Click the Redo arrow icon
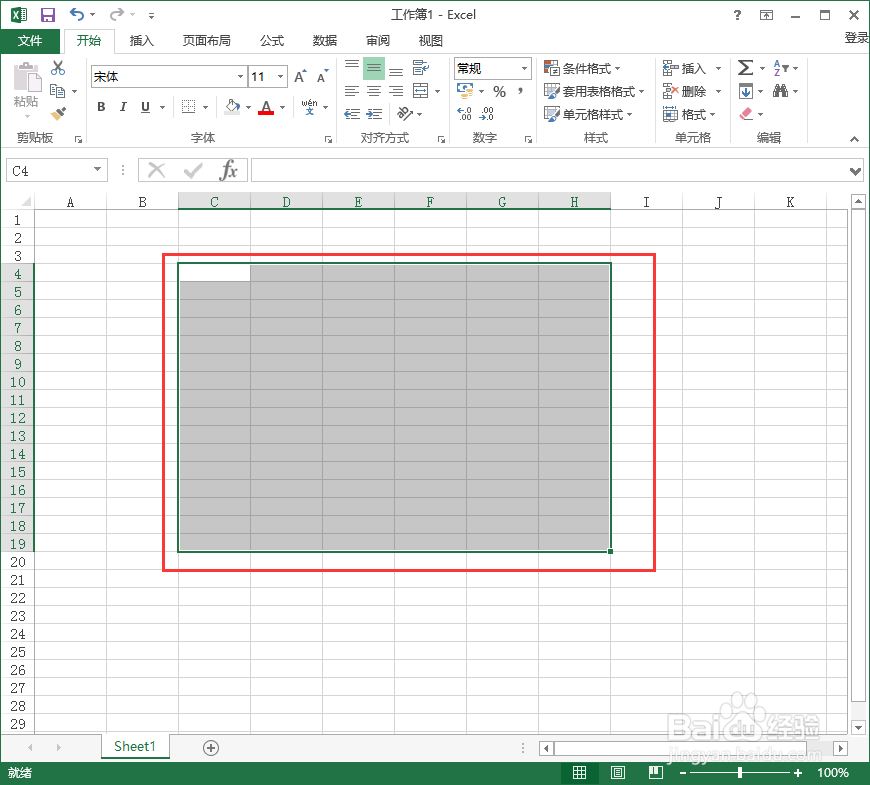This screenshot has height=785, width=870. point(117,14)
